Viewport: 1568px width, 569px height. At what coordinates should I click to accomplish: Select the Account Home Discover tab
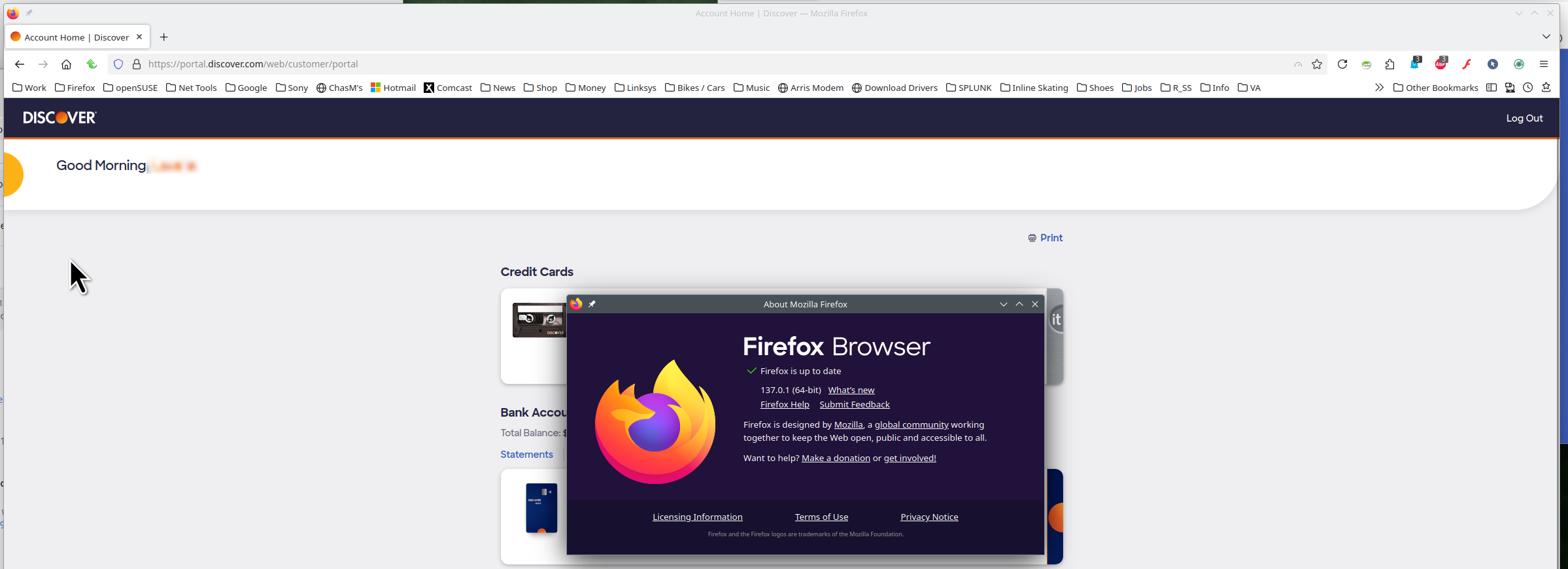pyautogui.click(x=77, y=37)
